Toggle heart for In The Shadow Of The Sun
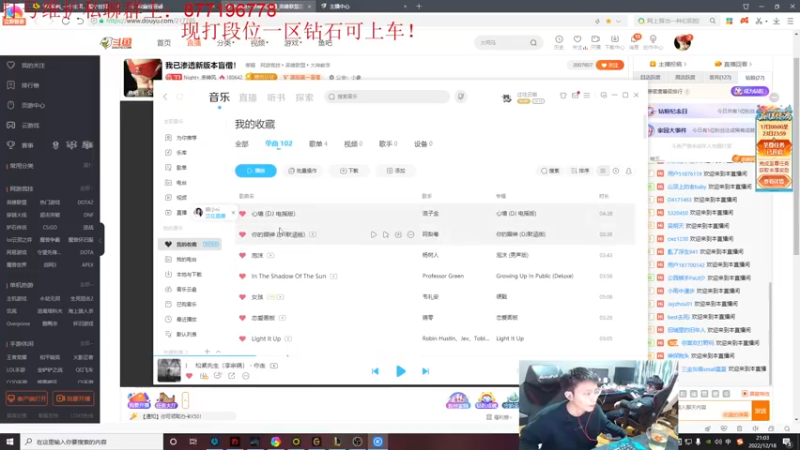 pos(242,276)
